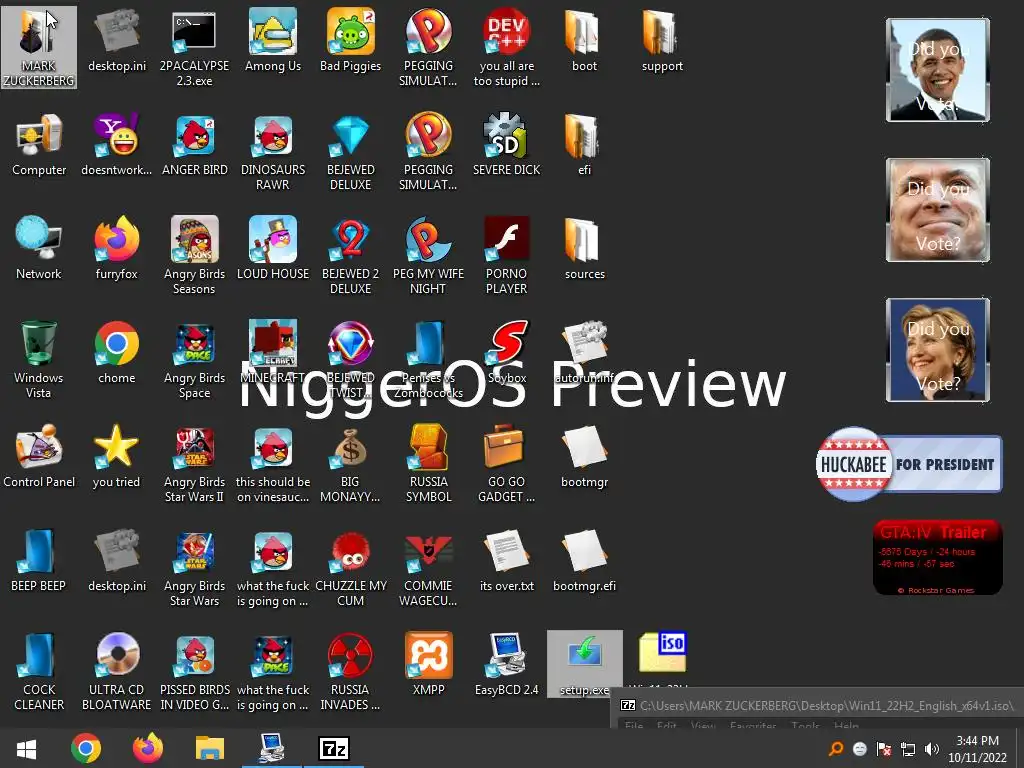Click the McCain 'Did you Vote?' gadget

[x=938, y=210]
